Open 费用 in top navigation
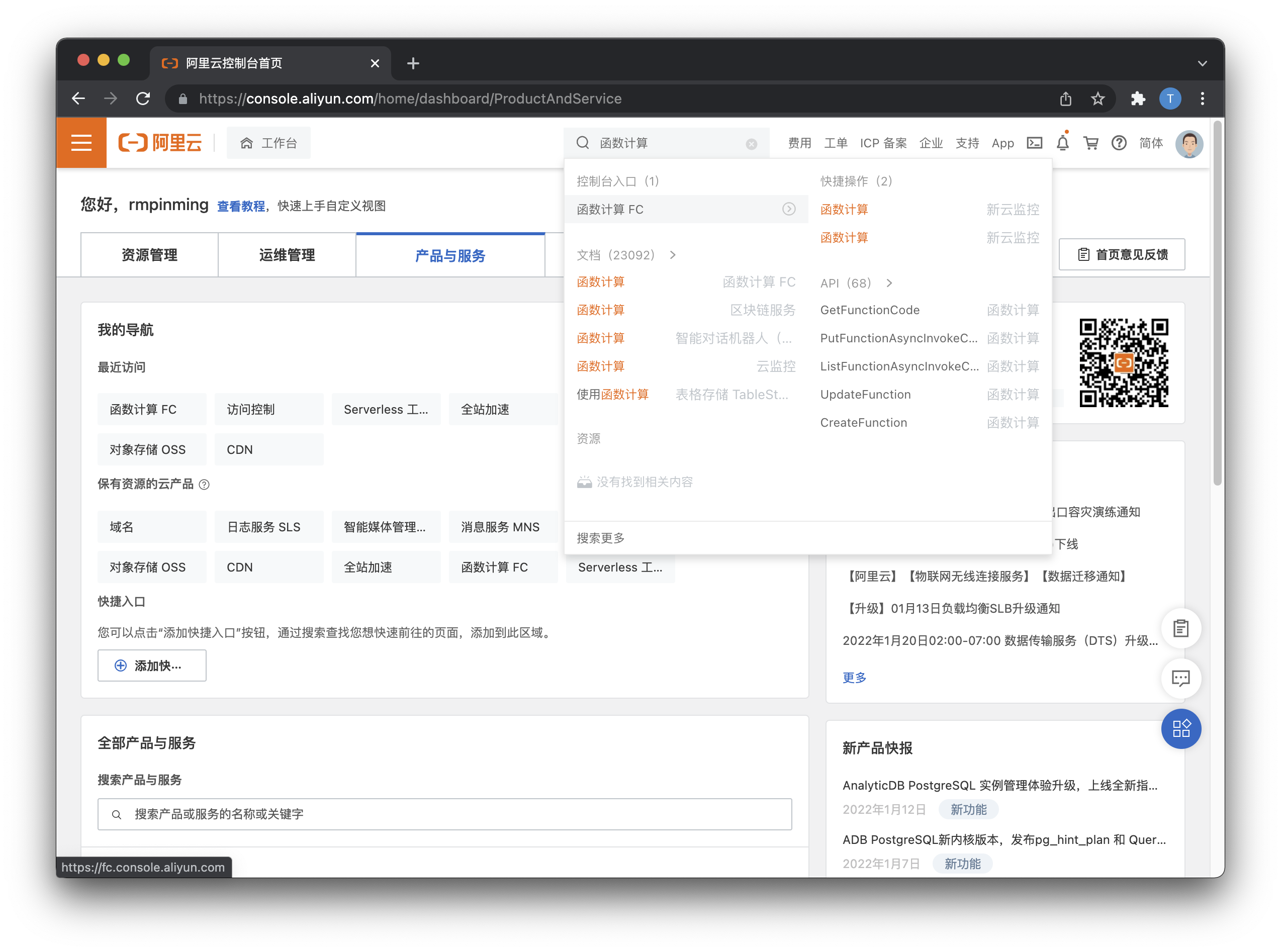Image resolution: width=1281 pixels, height=952 pixels. pyautogui.click(x=799, y=143)
